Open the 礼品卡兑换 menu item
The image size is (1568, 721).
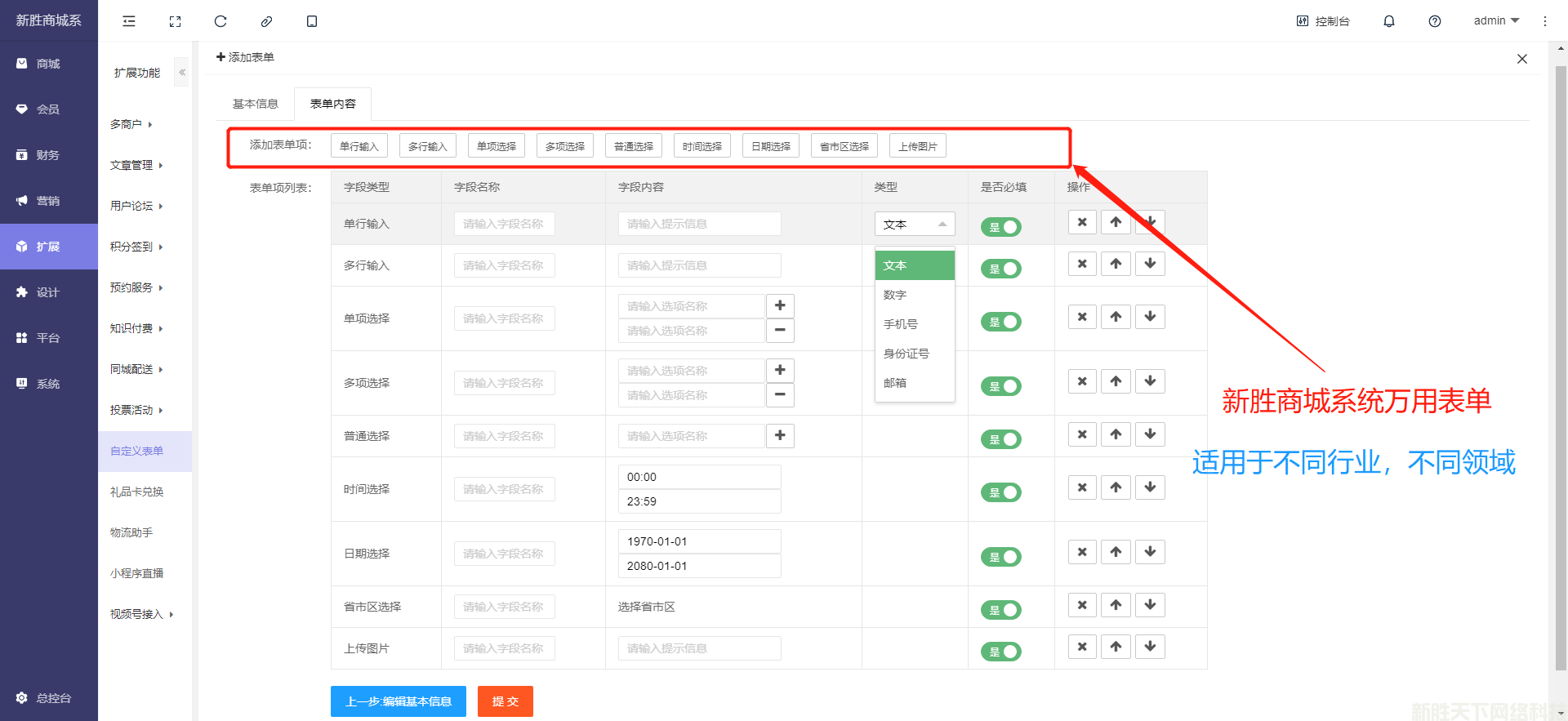[137, 492]
